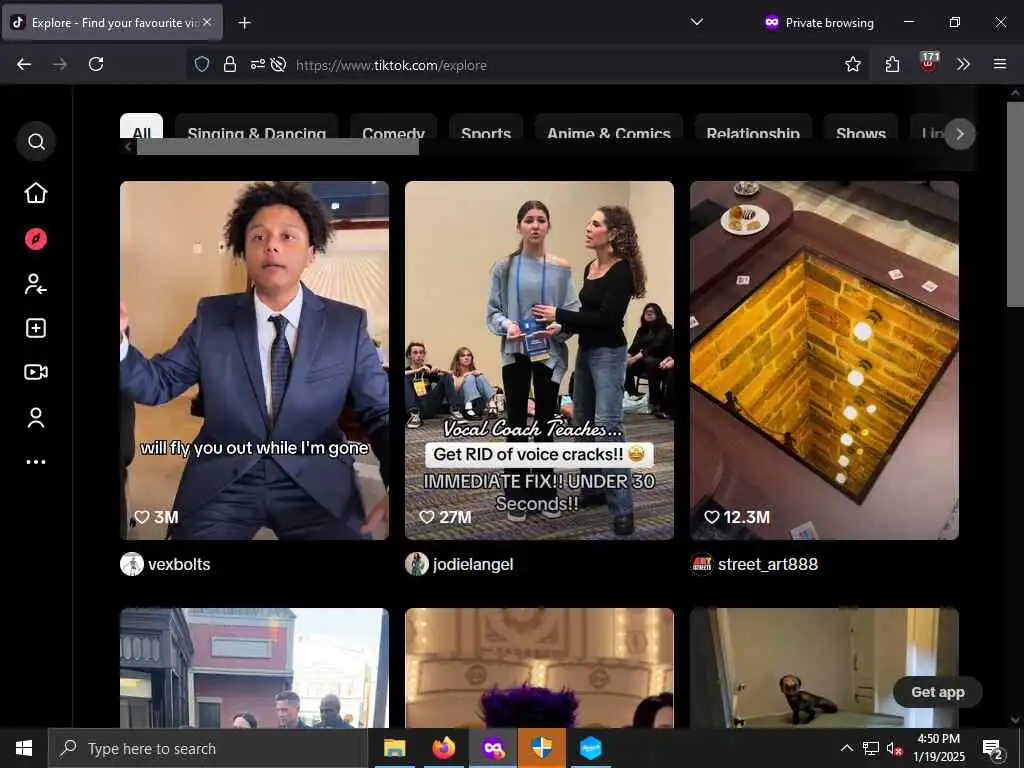This screenshot has height=768, width=1024.
Task: Open TikTok search from sidebar
Action: pyautogui.click(x=36, y=141)
